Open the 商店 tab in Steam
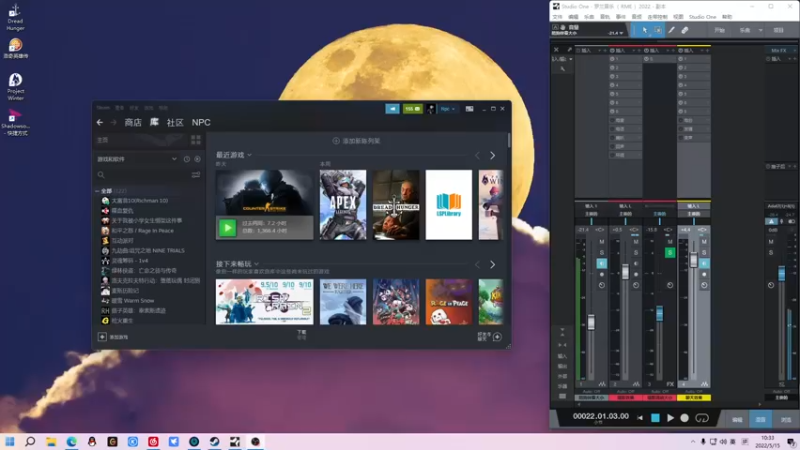 click(x=133, y=122)
